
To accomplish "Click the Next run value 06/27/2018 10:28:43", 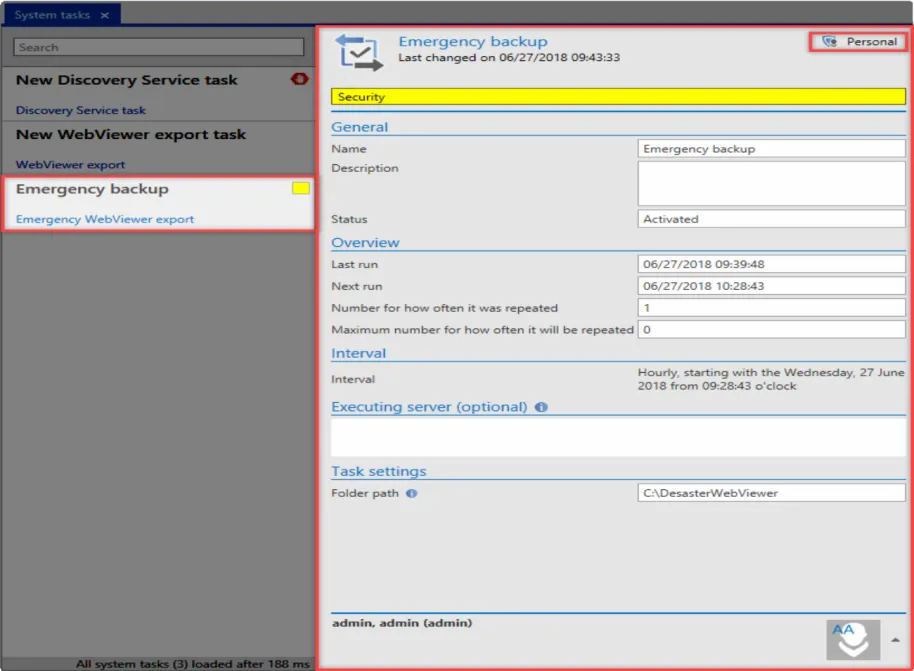I will coord(771,286).
